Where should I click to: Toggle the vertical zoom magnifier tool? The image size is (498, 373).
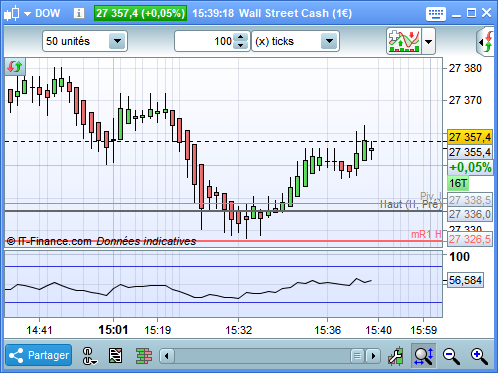(x=423, y=356)
